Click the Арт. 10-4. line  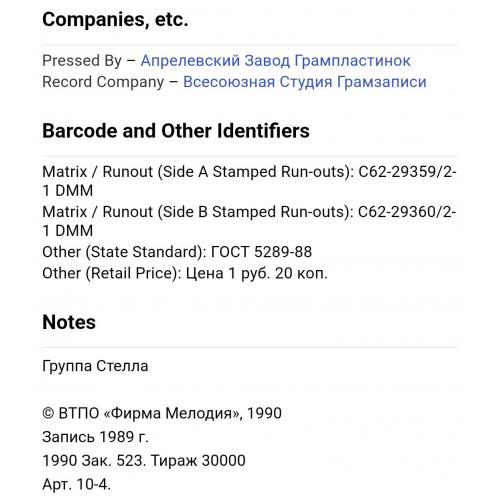(x=76, y=484)
